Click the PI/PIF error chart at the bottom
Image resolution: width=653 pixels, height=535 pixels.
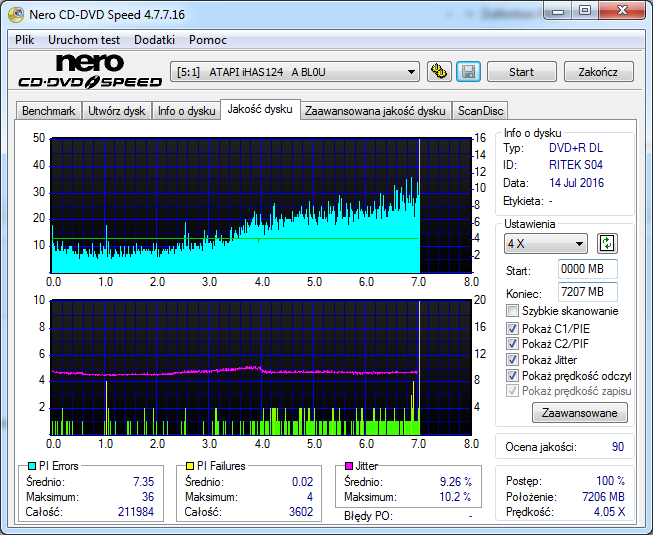point(261,368)
